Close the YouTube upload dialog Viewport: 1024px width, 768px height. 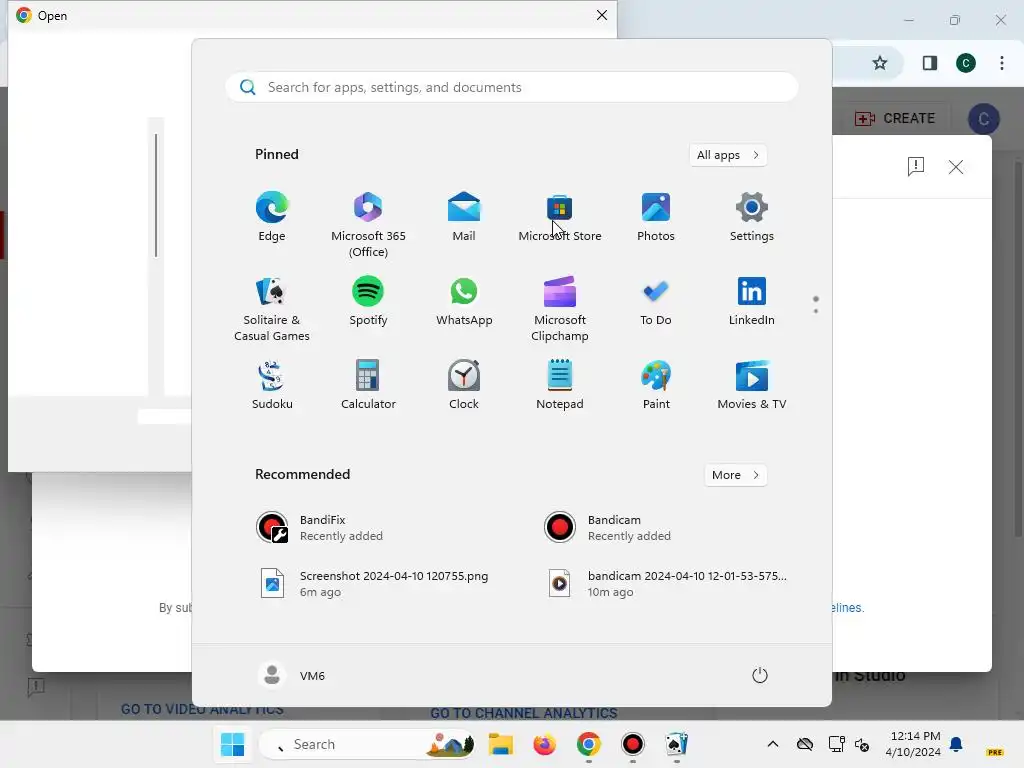955,167
